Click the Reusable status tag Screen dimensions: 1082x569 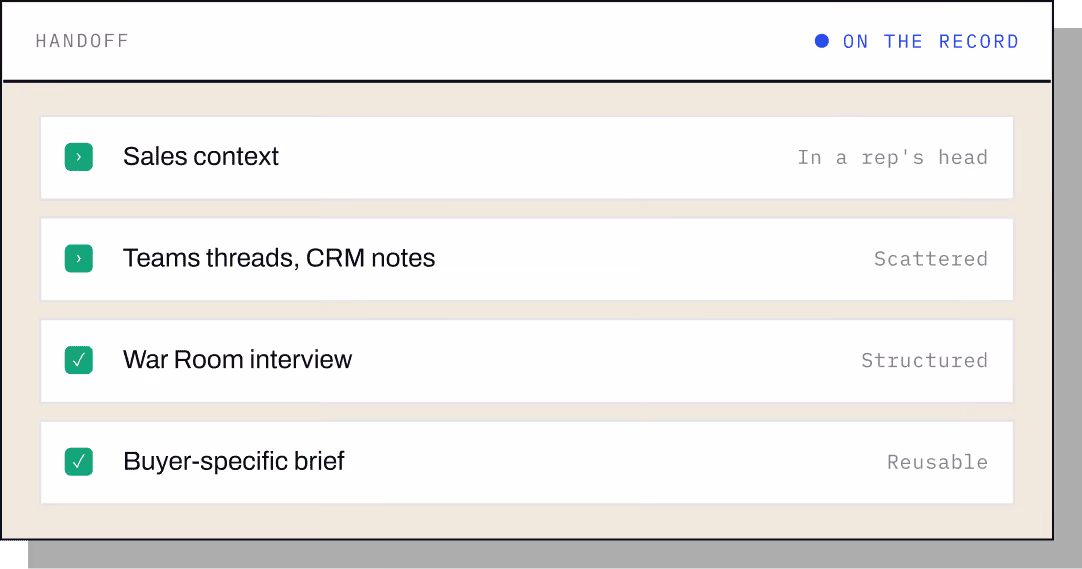pos(937,461)
